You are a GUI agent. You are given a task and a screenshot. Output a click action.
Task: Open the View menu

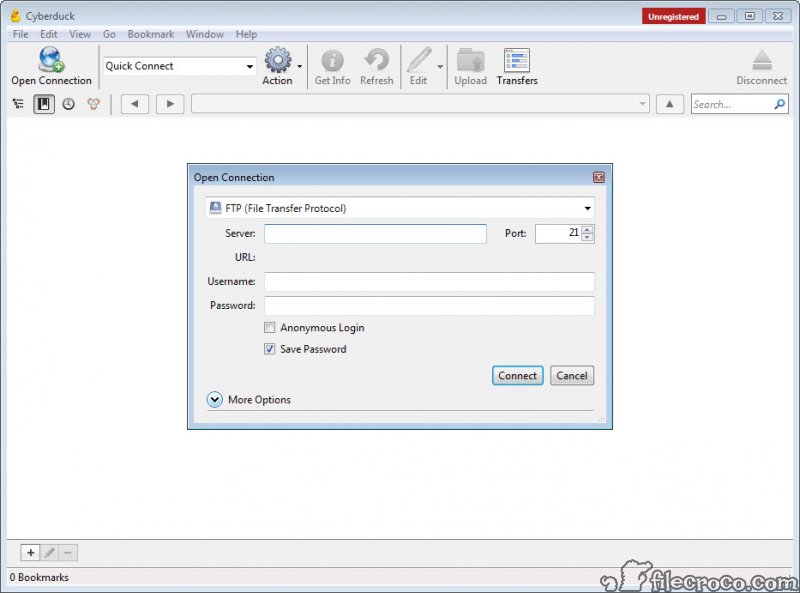click(80, 34)
